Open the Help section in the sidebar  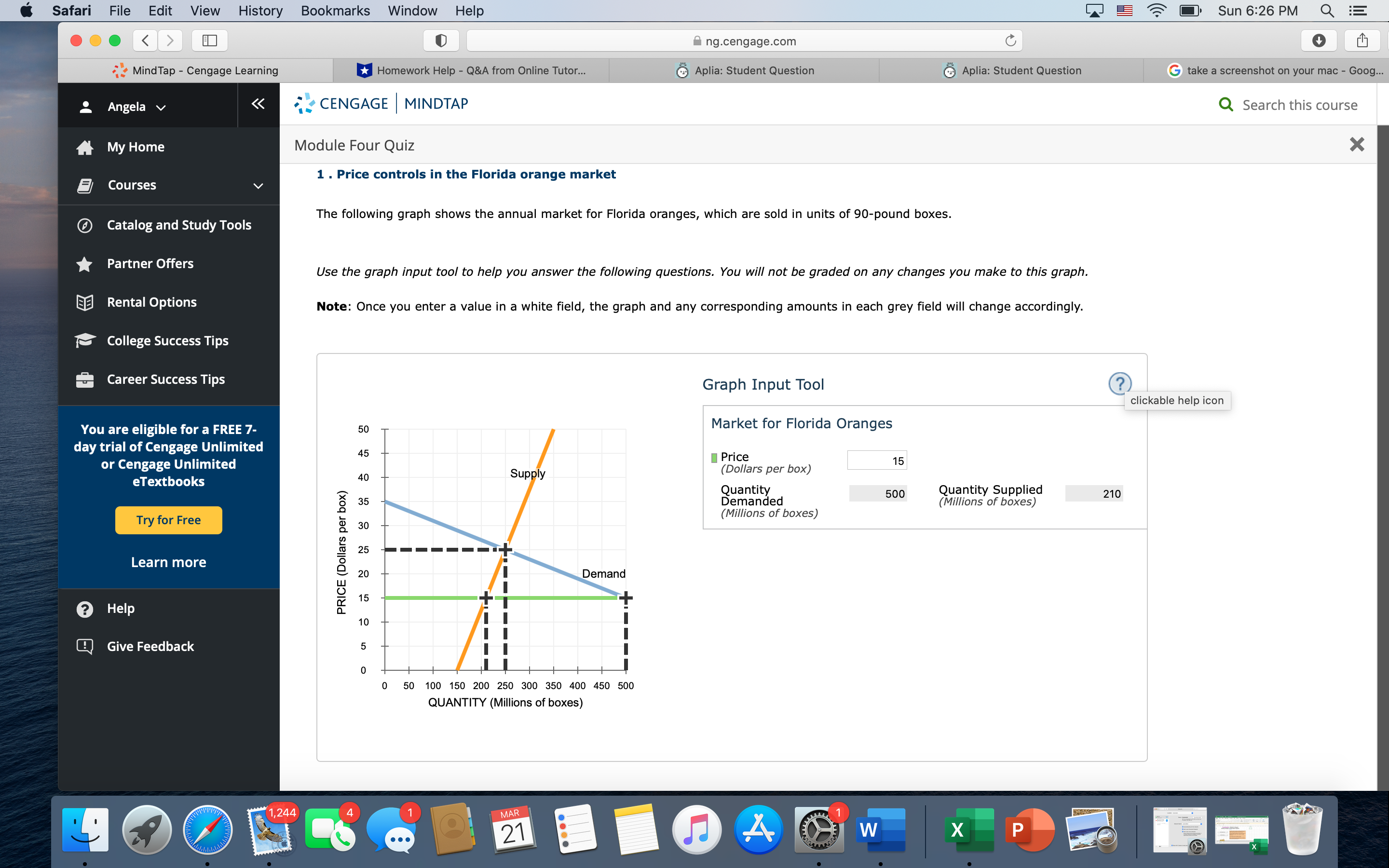[120, 608]
